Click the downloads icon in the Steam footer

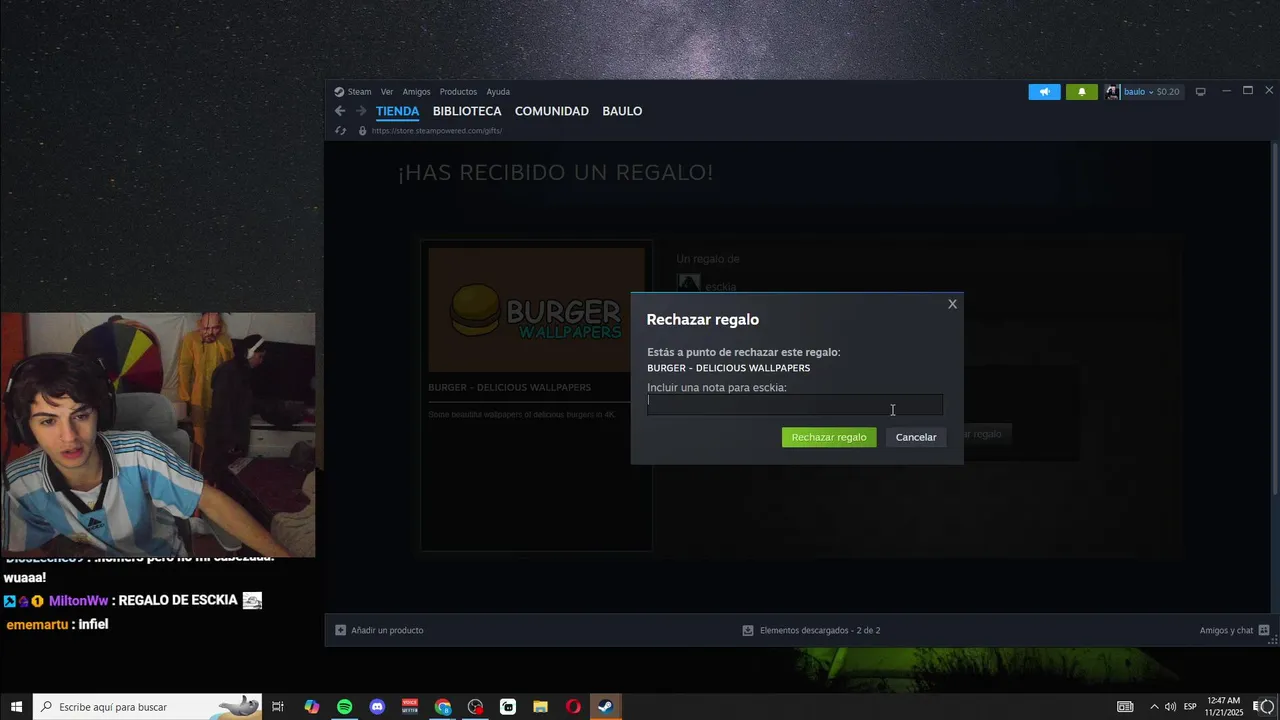tap(748, 631)
